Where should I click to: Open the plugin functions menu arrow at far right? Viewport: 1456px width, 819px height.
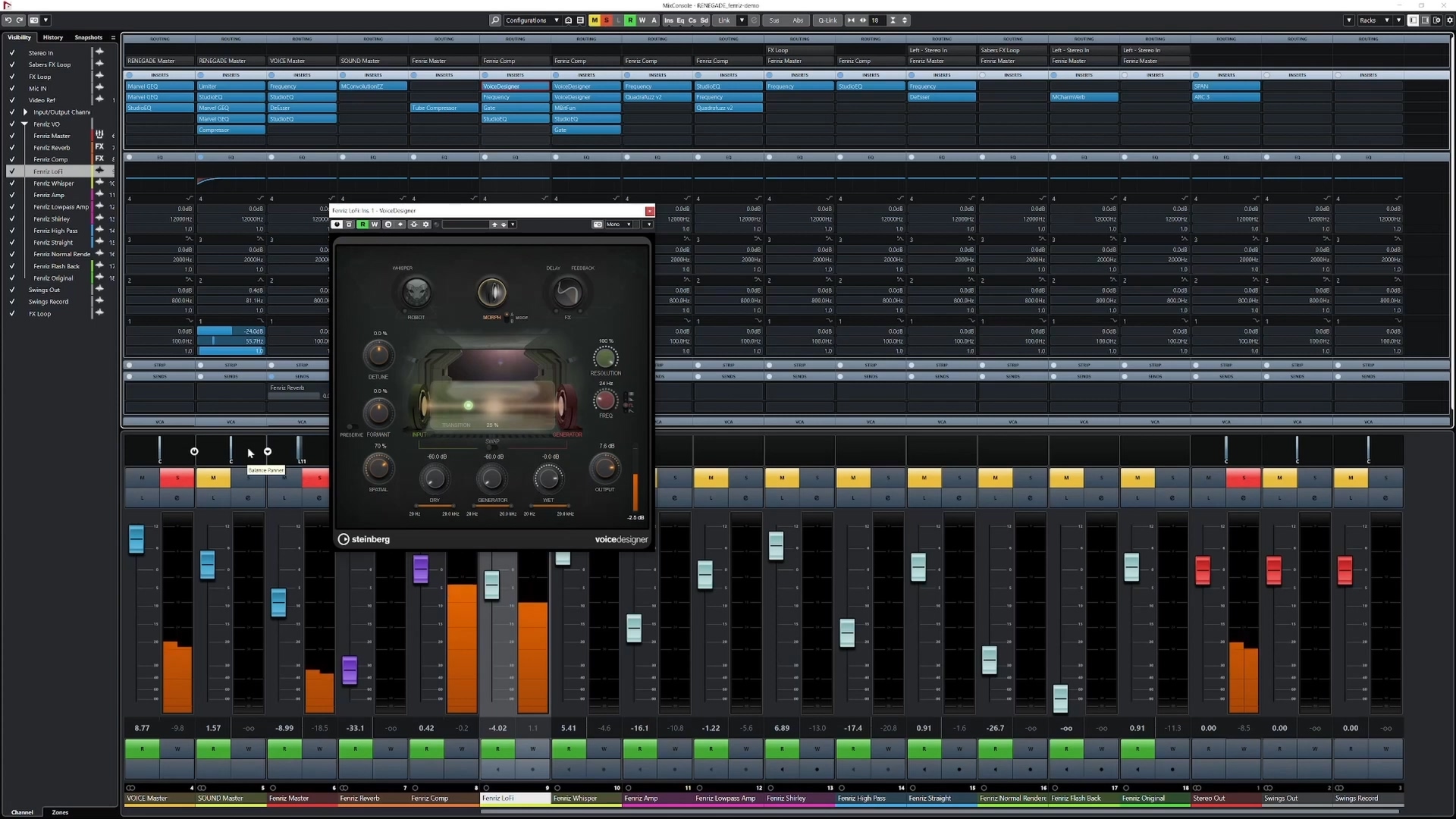point(648,224)
